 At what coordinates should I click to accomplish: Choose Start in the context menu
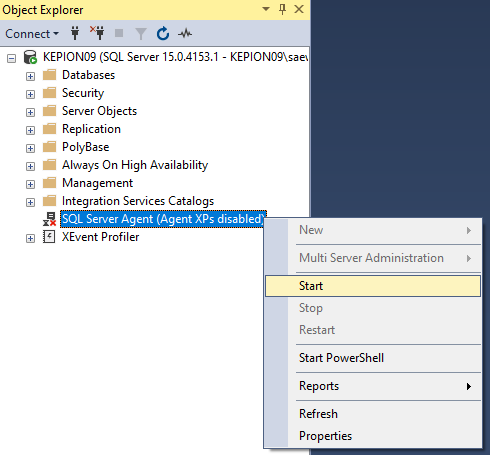[373, 286]
